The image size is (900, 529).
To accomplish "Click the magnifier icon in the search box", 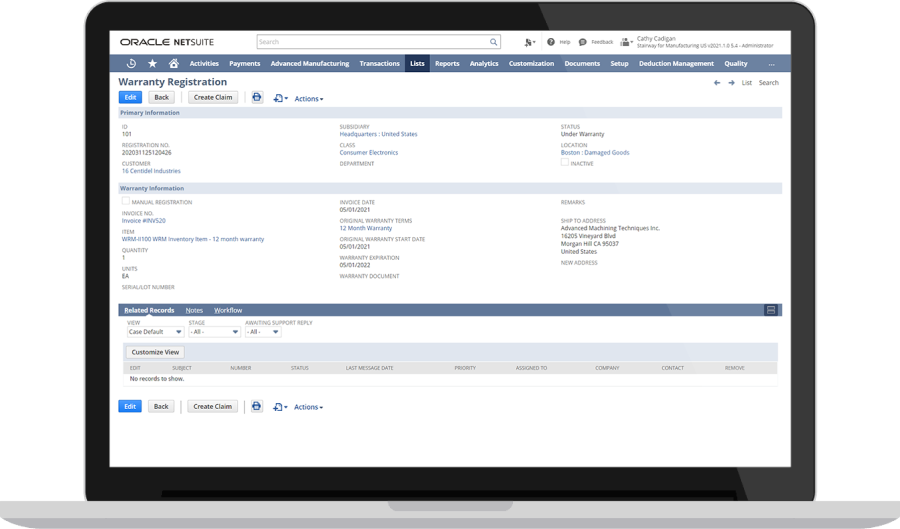I will point(493,42).
